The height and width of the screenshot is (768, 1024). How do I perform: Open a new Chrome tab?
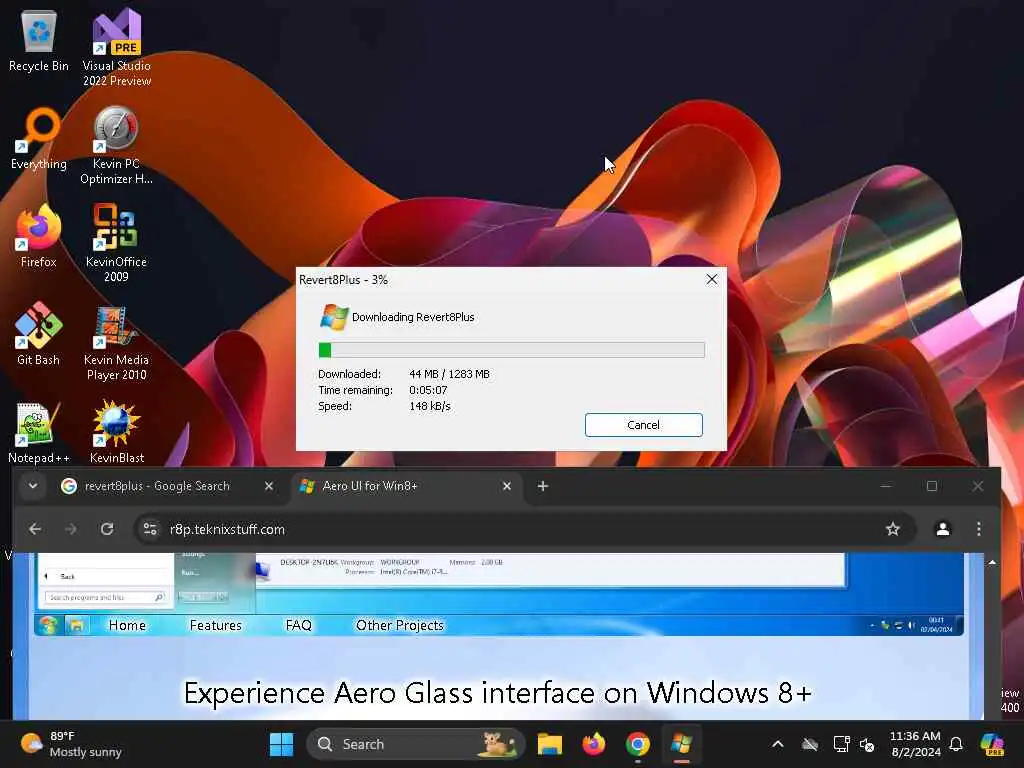(x=543, y=486)
